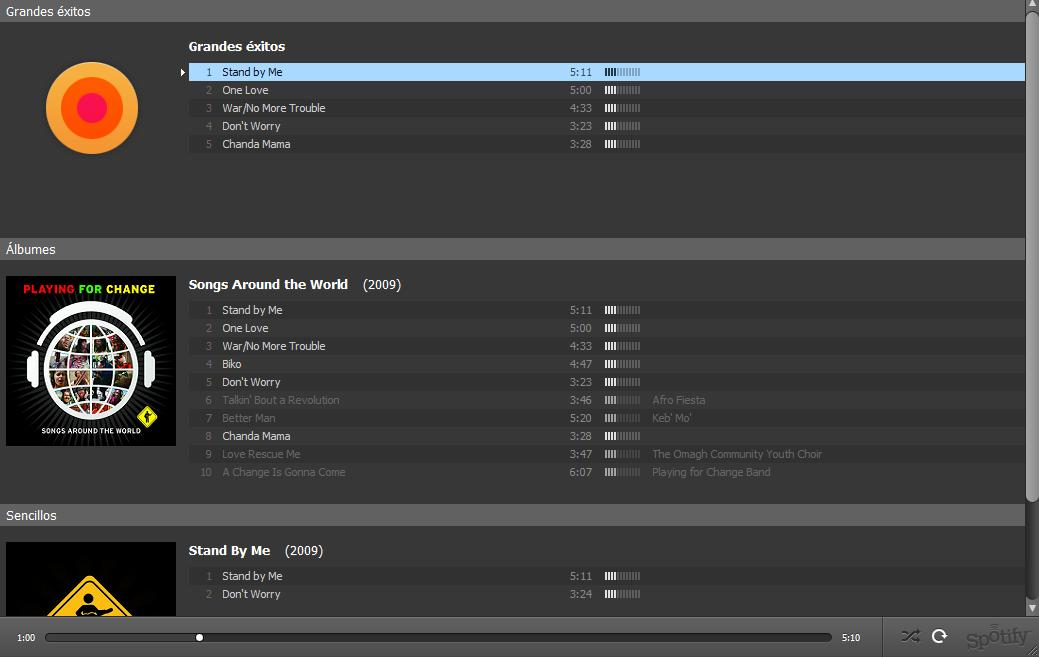Select Don't Worry in the Stand By Me single
Viewport: 1039px width, 657px height.
point(606,594)
